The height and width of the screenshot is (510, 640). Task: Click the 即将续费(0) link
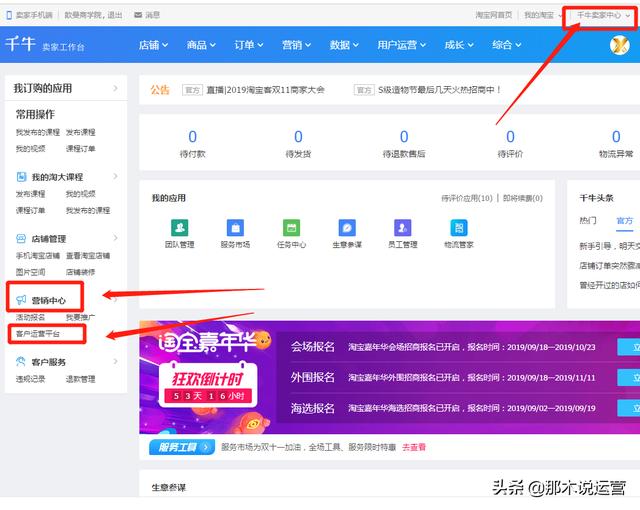[x=523, y=198]
